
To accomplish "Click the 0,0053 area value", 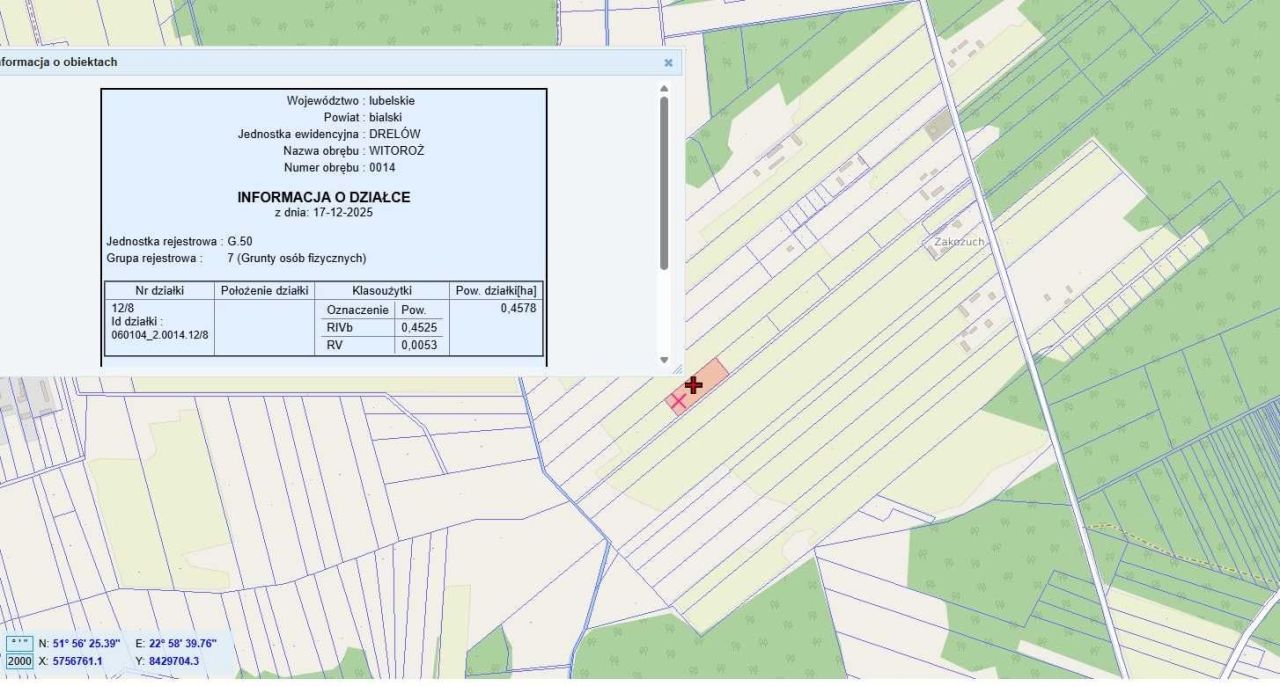I will [419, 345].
